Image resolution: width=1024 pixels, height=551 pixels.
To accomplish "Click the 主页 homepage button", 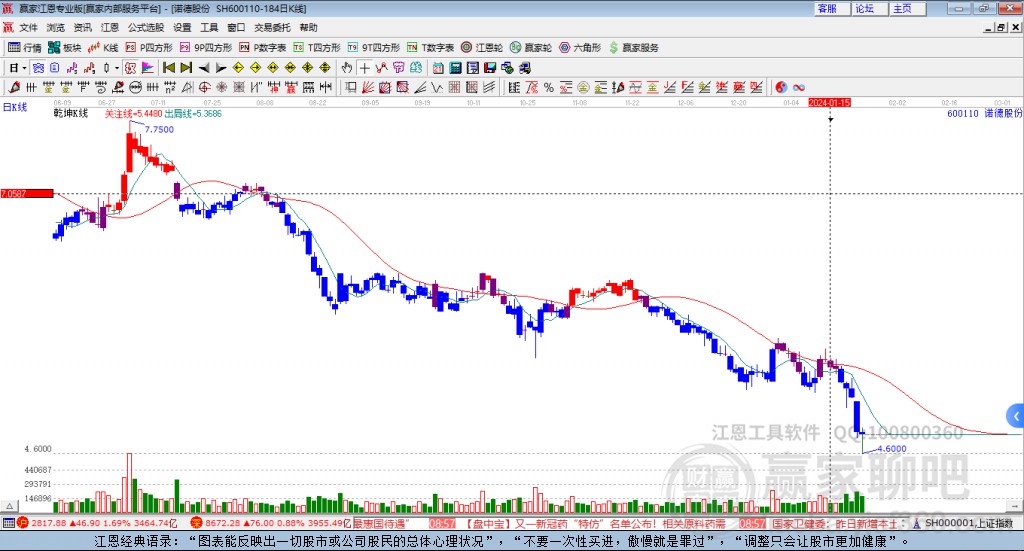I will point(907,8).
